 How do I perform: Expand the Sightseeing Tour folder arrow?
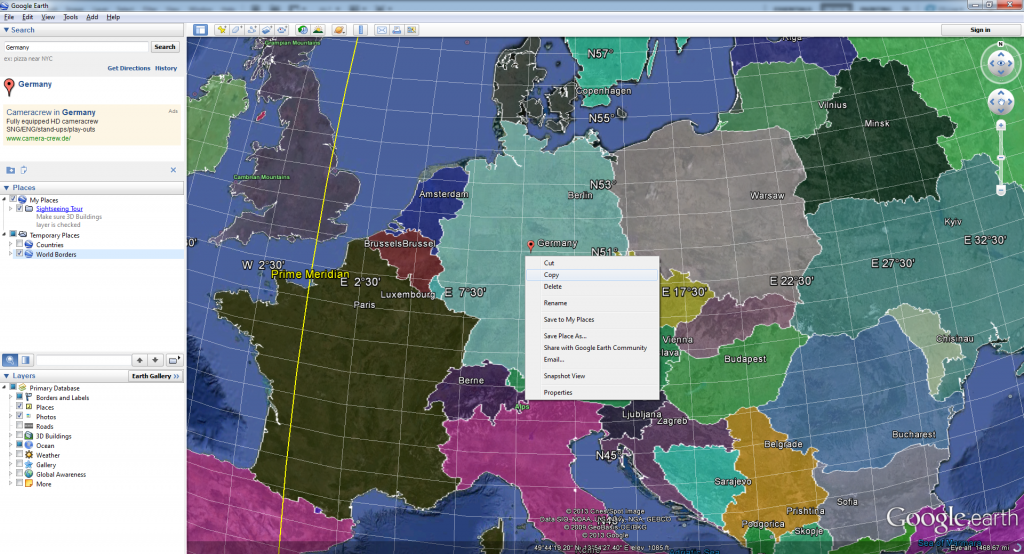[x=10, y=208]
